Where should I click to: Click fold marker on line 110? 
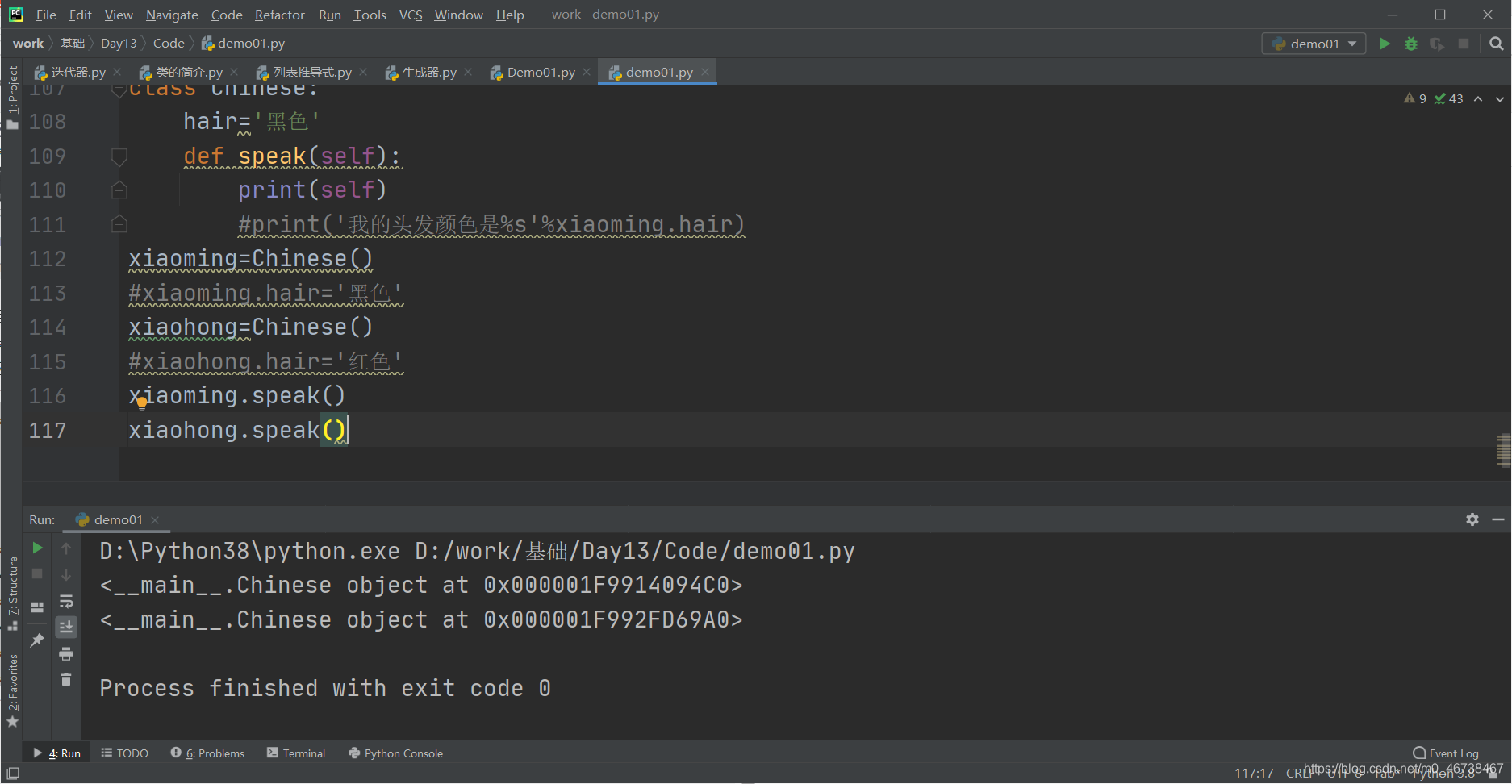[119, 190]
